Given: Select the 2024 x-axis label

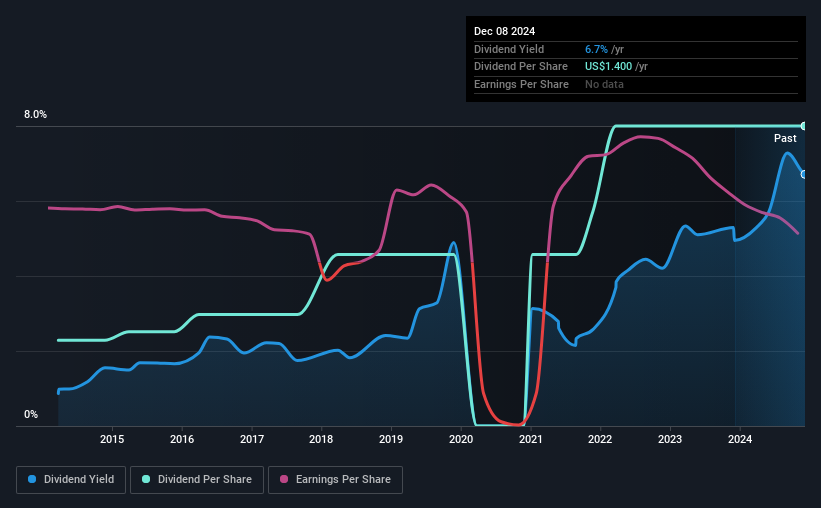Looking at the screenshot, I should pyautogui.click(x=740, y=439).
